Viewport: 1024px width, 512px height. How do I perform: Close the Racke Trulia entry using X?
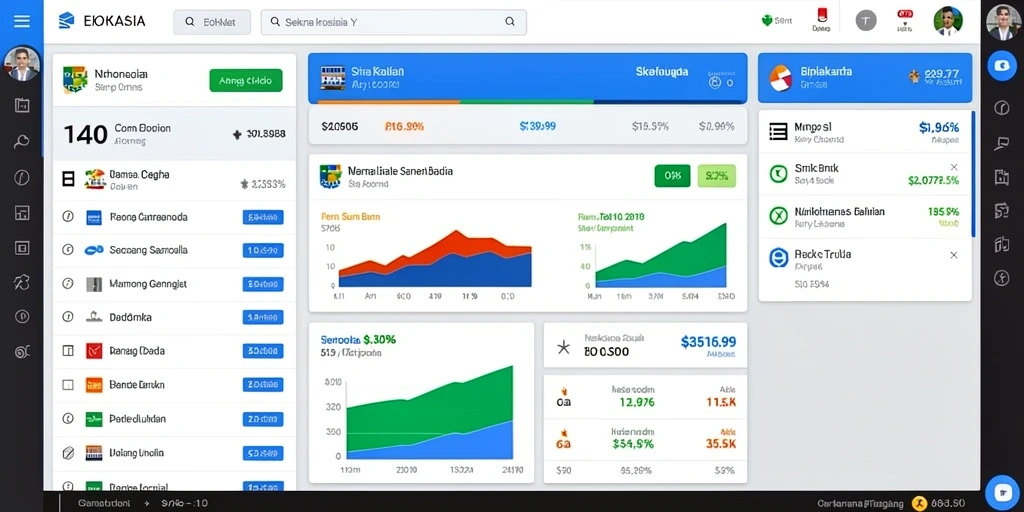tap(953, 255)
